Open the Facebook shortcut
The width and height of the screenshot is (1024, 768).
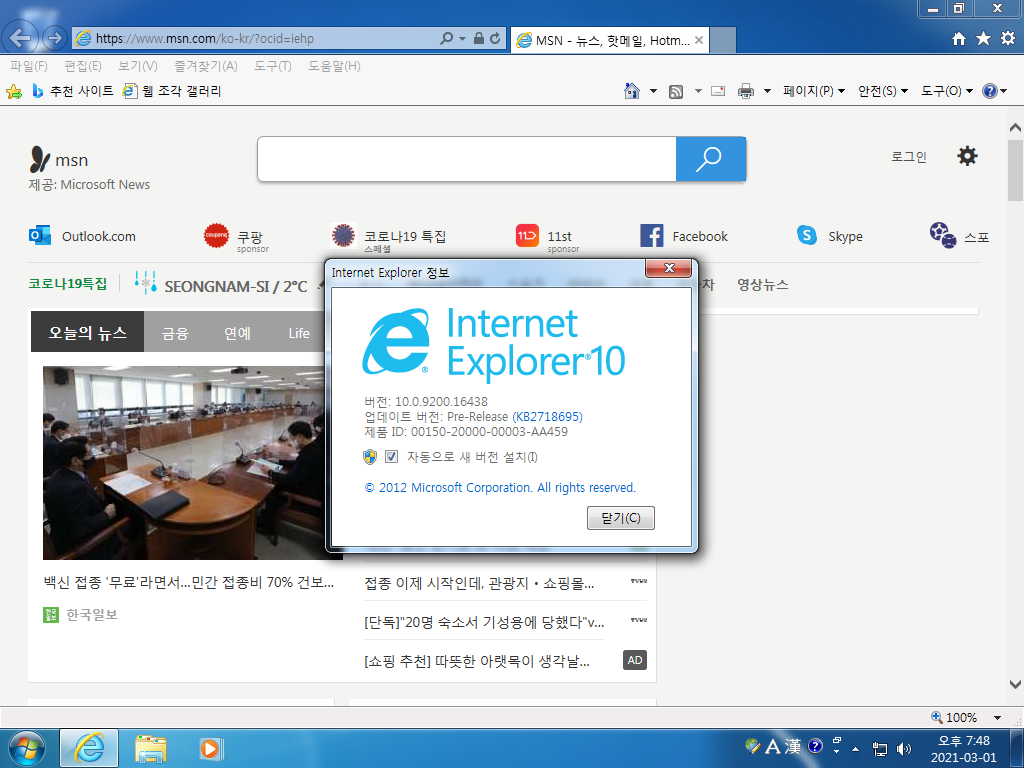(x=684, y=236)
